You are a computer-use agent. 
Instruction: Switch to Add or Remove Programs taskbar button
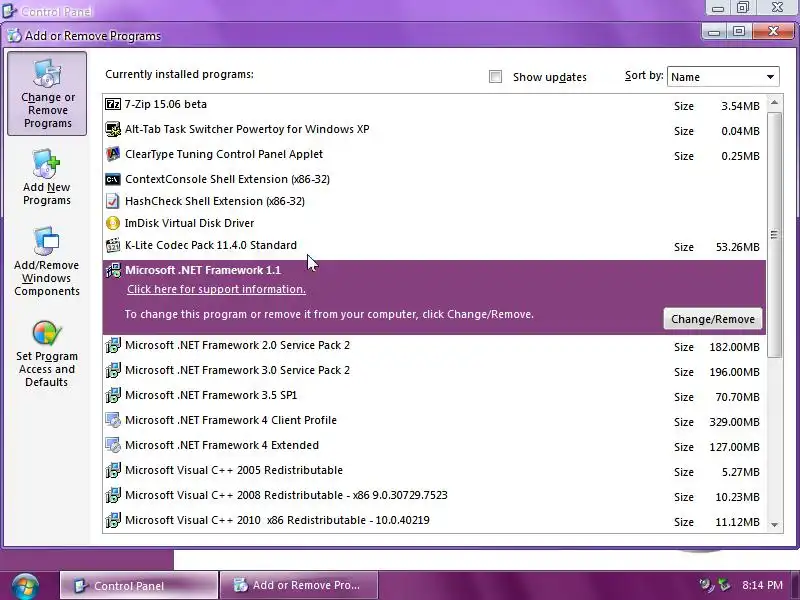(299, 586)
